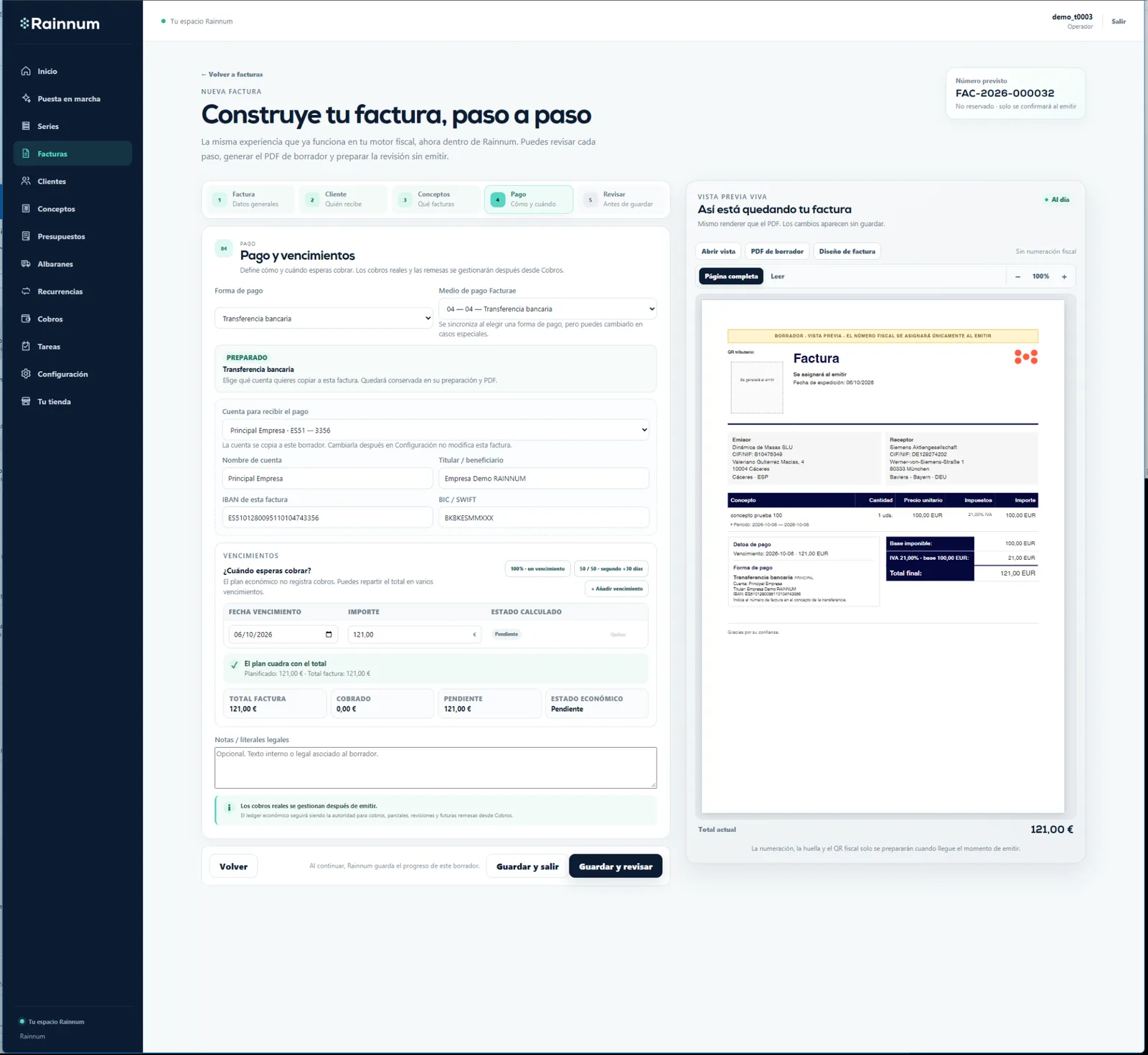Apply 100% un vencimiento preset

coord(537,568)
